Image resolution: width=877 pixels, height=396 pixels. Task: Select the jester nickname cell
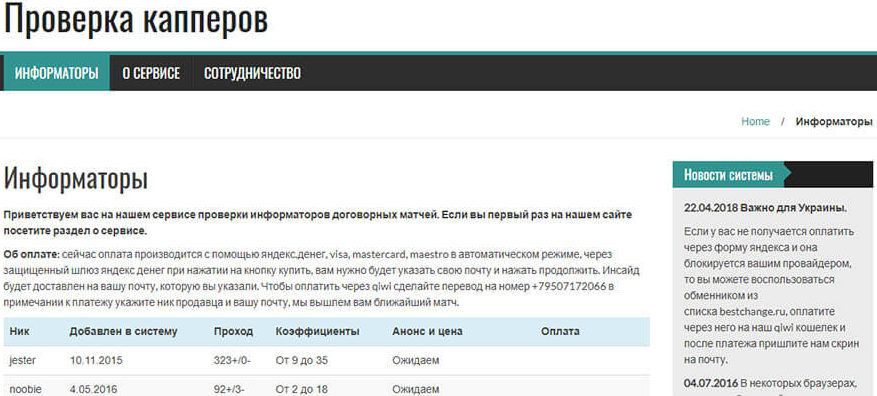click(22, 360)
